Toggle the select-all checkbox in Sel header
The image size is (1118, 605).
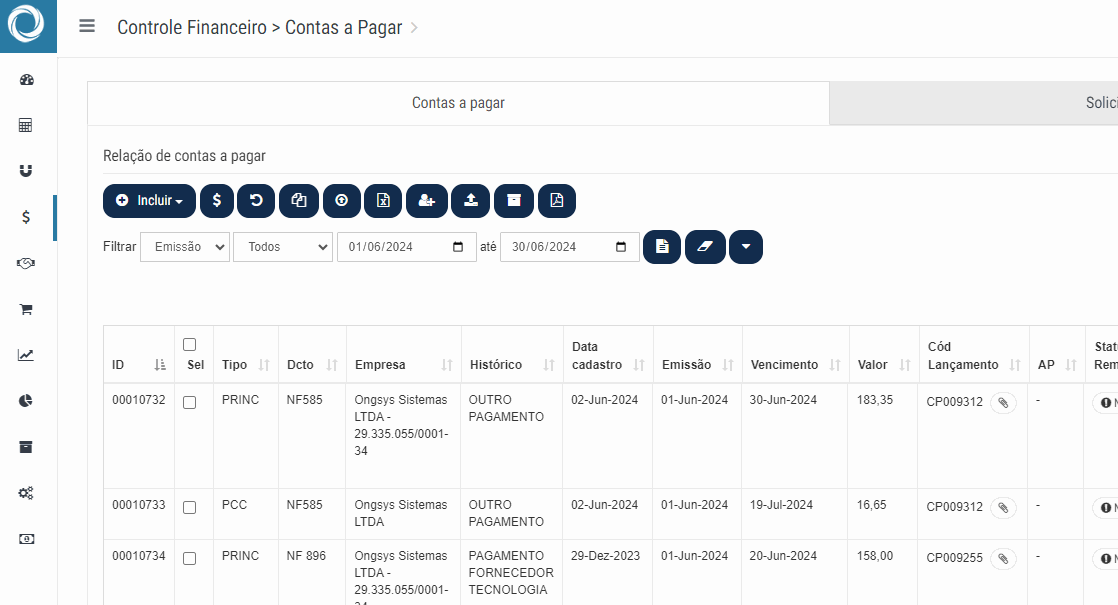point(189,345)
